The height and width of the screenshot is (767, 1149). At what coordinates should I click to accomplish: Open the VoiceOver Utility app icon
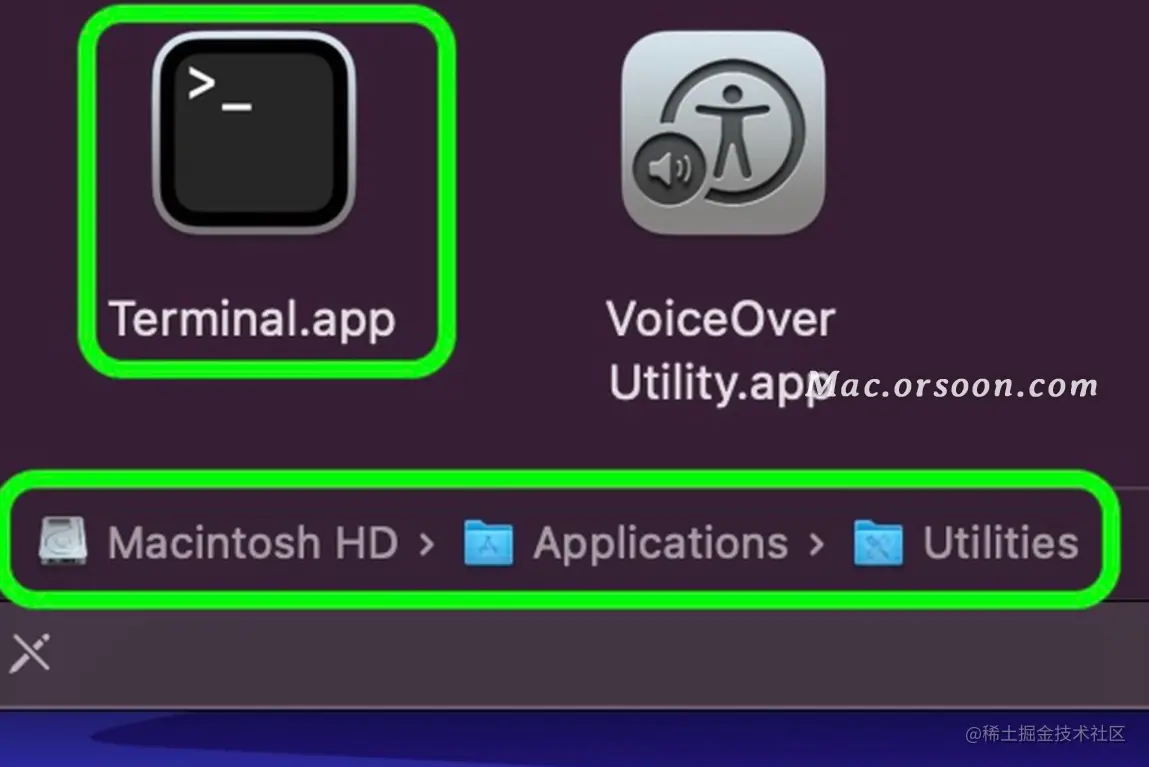723,133
